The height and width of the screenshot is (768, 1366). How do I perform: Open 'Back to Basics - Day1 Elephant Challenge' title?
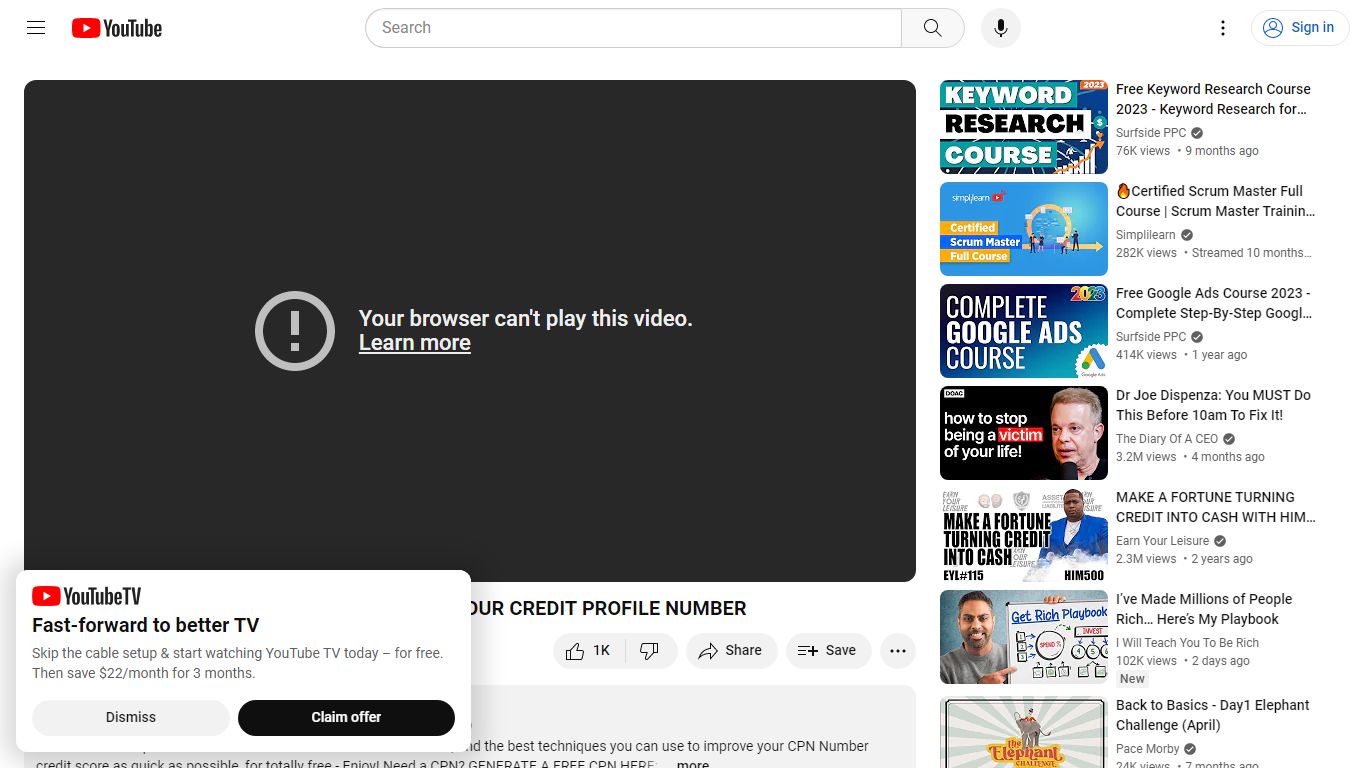click(1213, 715)
